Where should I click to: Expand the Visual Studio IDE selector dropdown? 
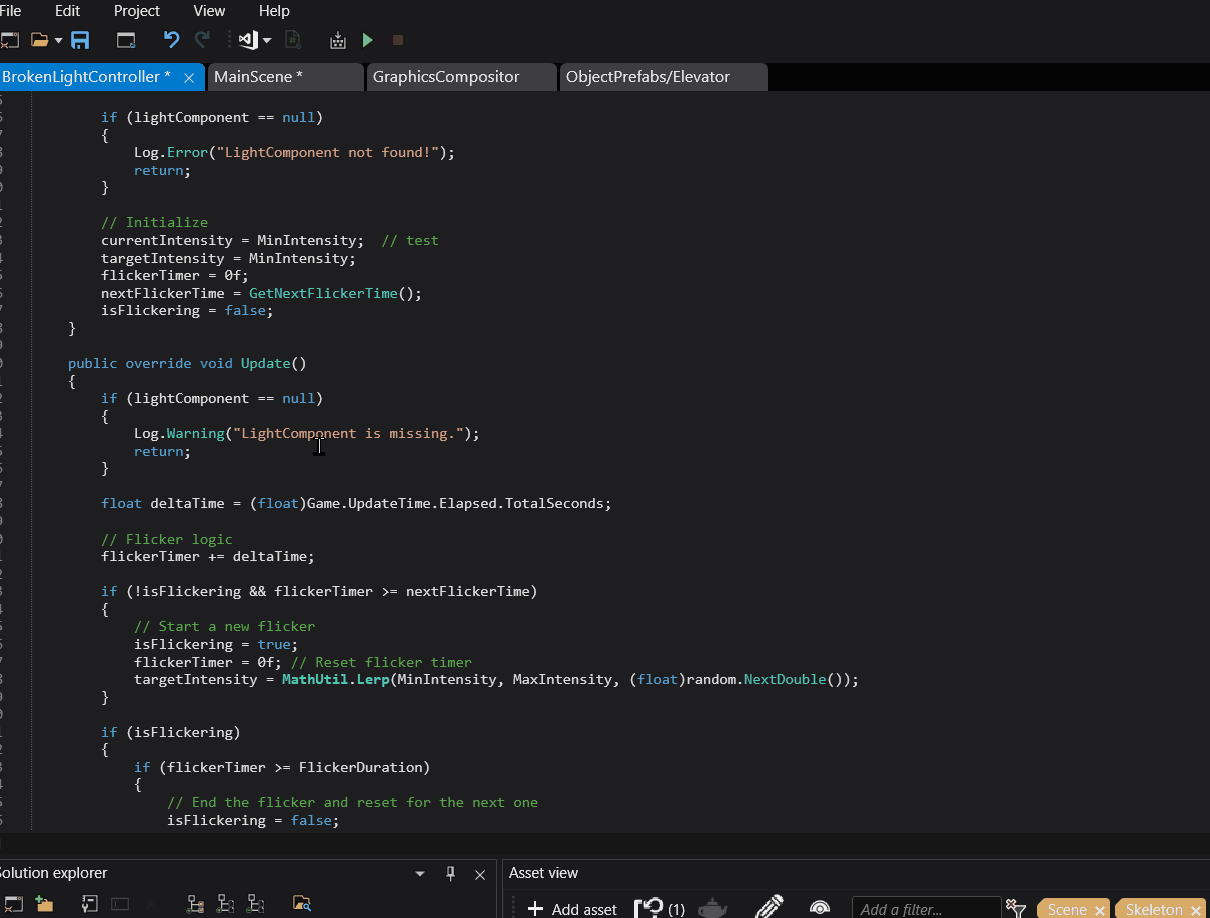pos(267,40)
